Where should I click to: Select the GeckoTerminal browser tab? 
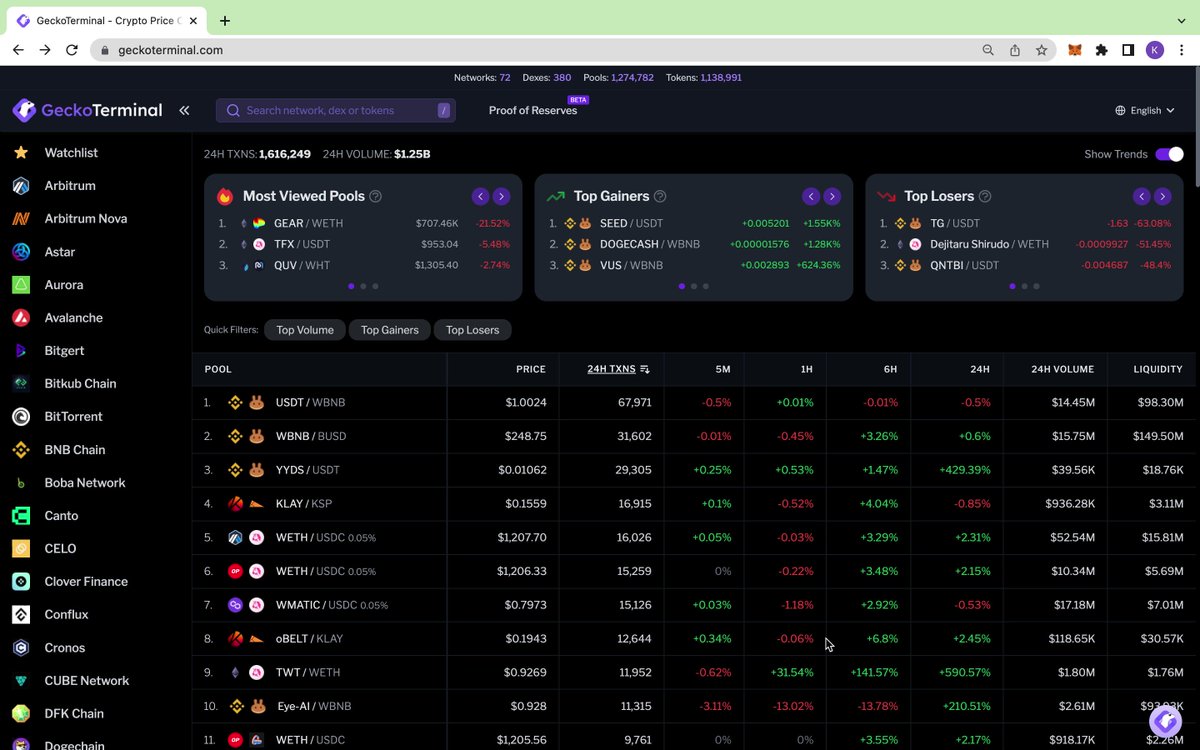107,21
